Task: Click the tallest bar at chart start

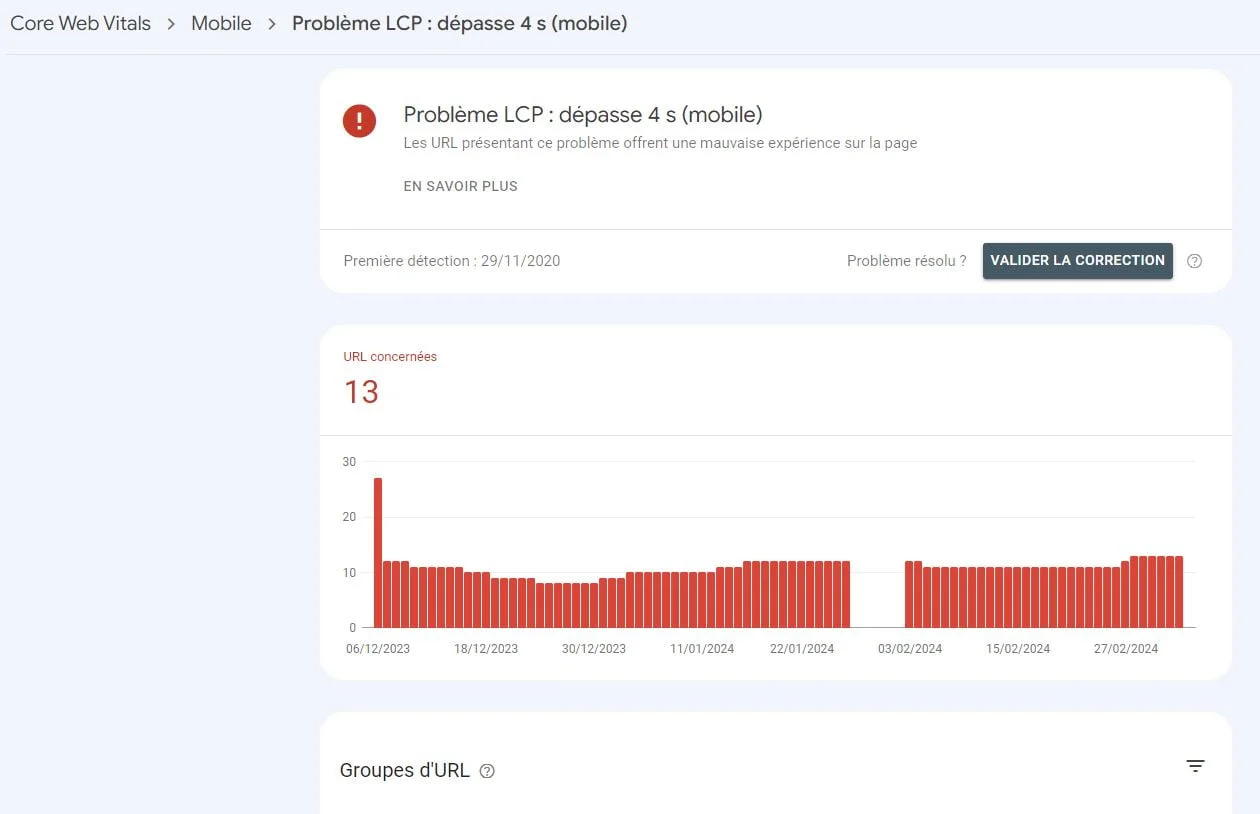Action: (x=377, y=553)
